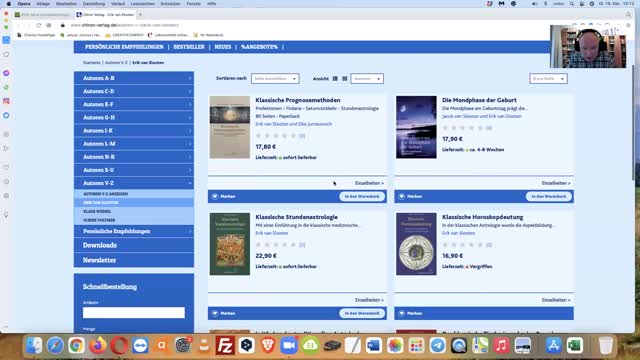The height and width of the screenshot is (360, 640).
Task: Launch Firefox from the dock
Action: pos(98,345)
